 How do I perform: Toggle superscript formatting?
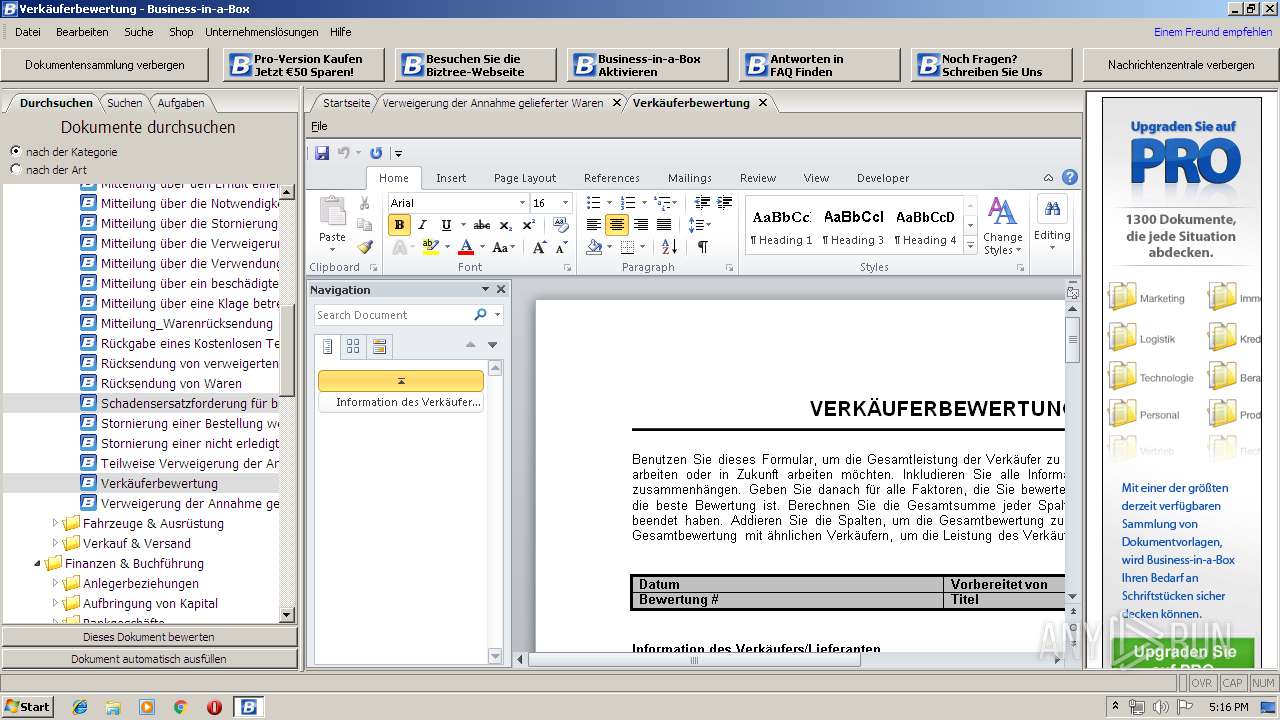526,225
